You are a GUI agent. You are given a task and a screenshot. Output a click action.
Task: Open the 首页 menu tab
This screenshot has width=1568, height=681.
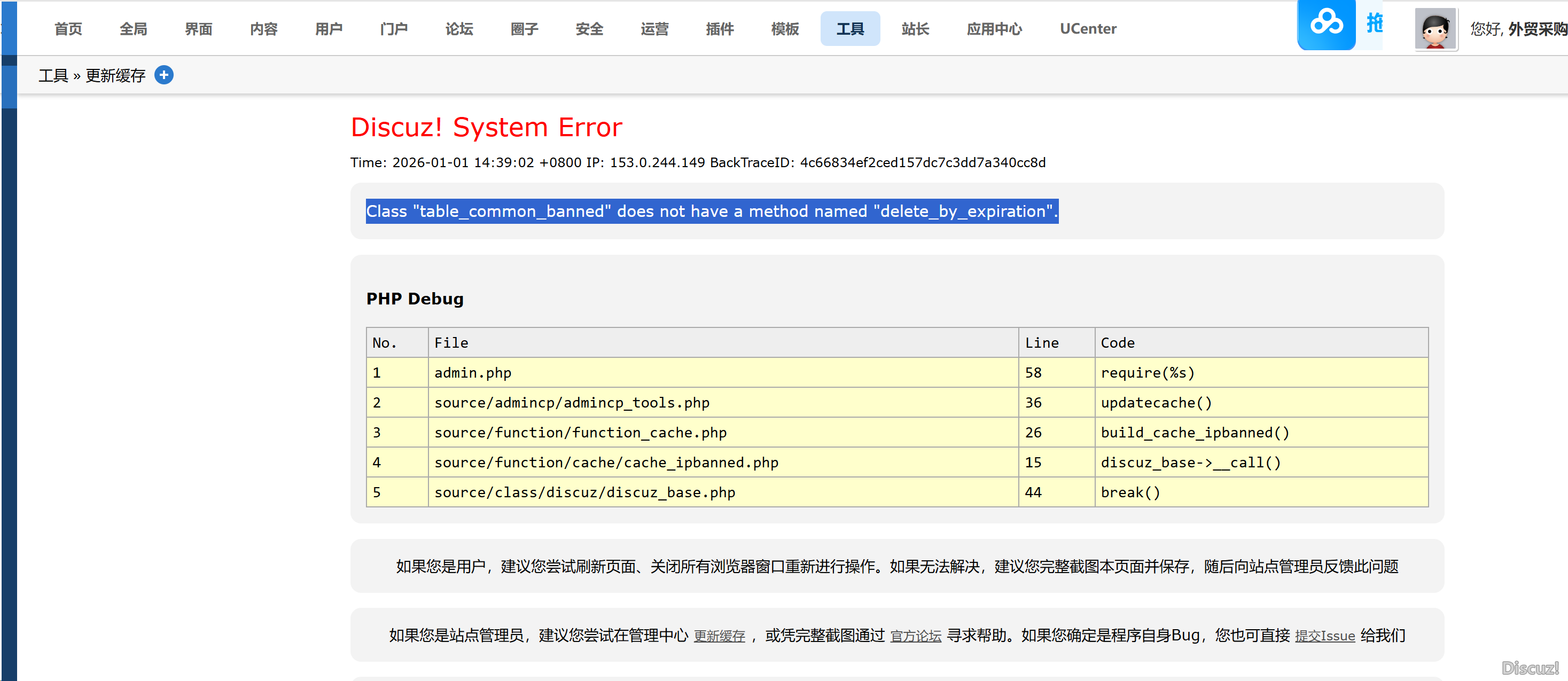[x=68, y=29]
